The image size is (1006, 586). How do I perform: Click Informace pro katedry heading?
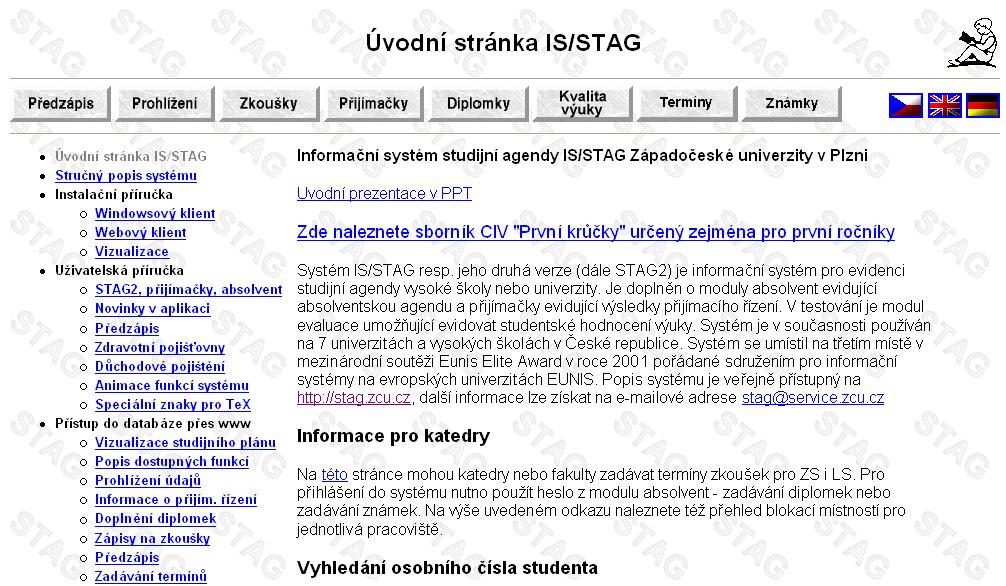[393, 436]
